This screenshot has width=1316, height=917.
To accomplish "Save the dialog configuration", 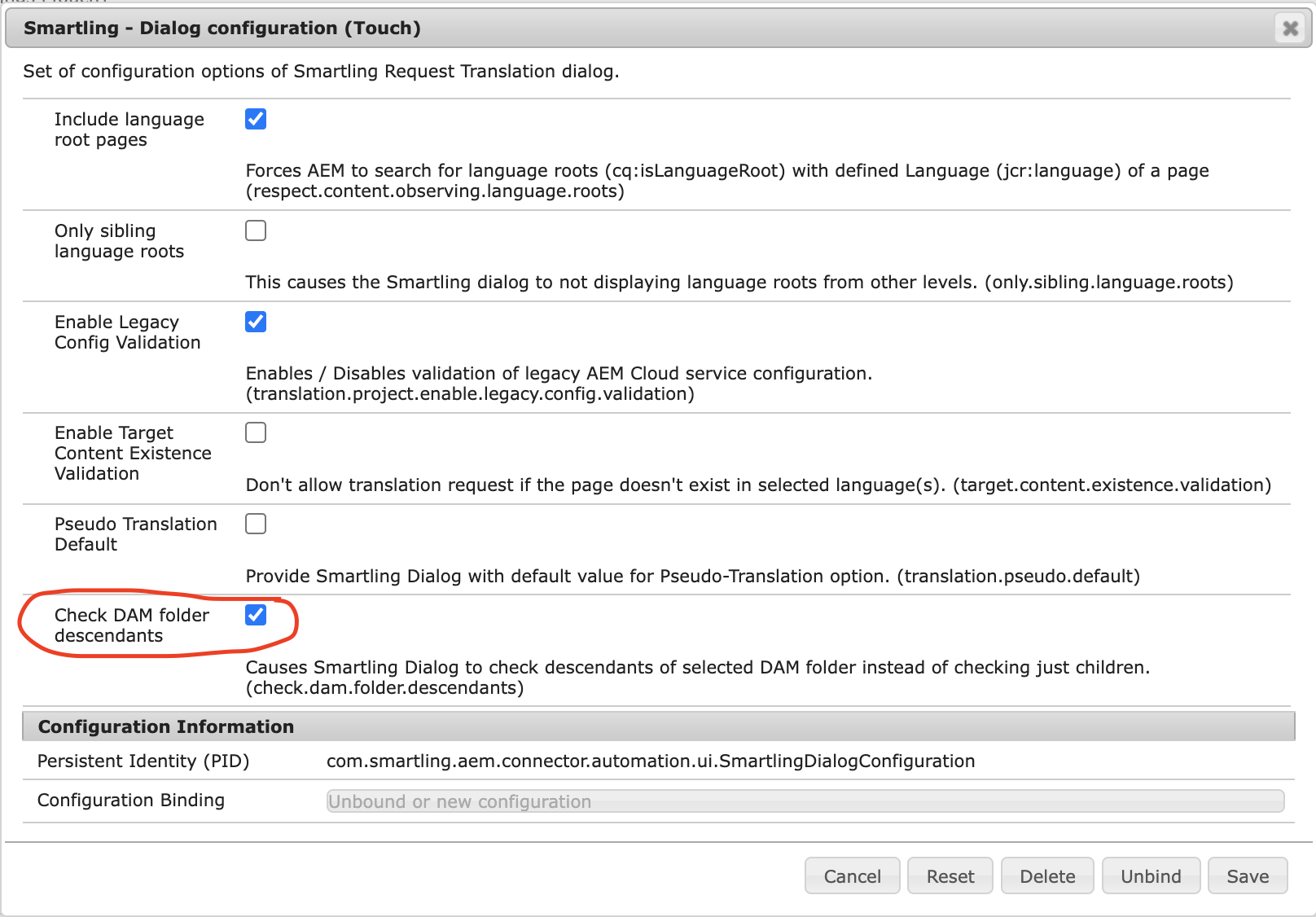I will [1248, 875].
